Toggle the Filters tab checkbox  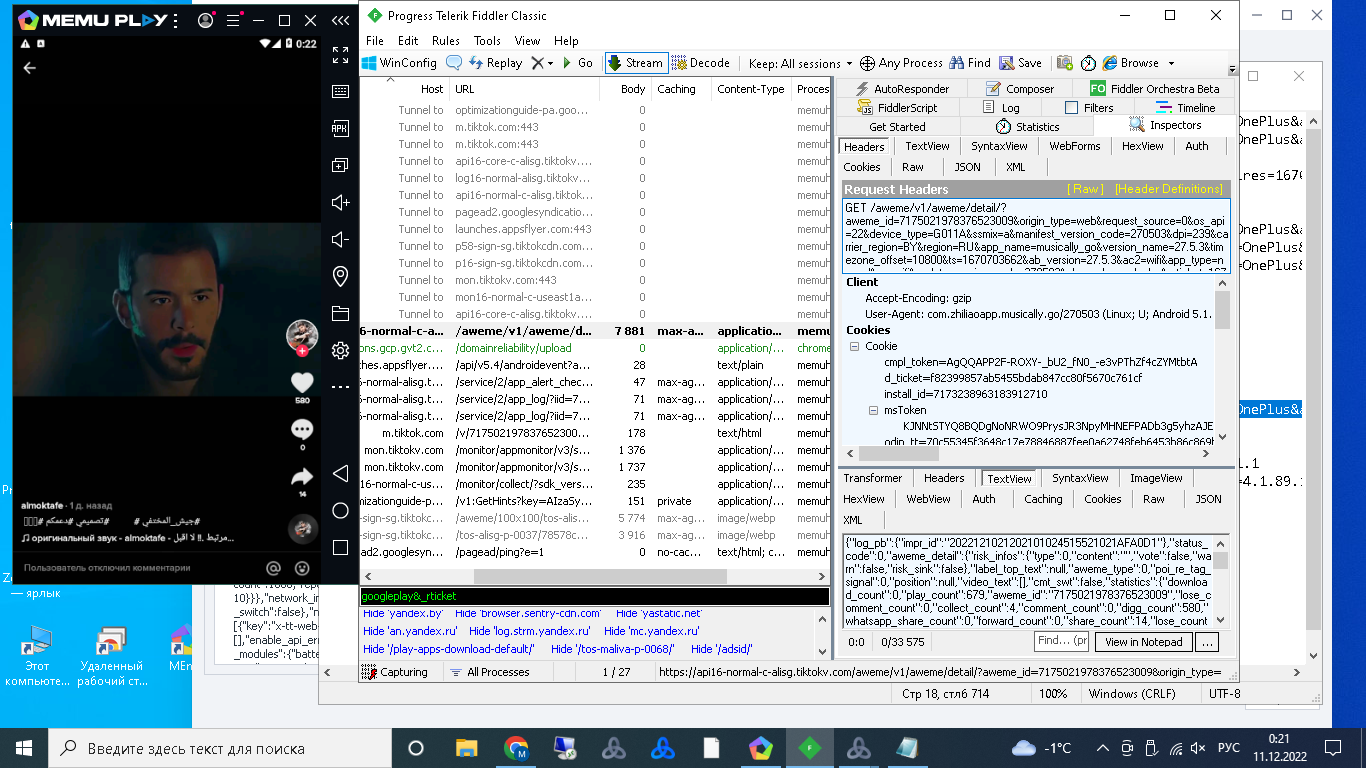click(x=1071, y=108)
